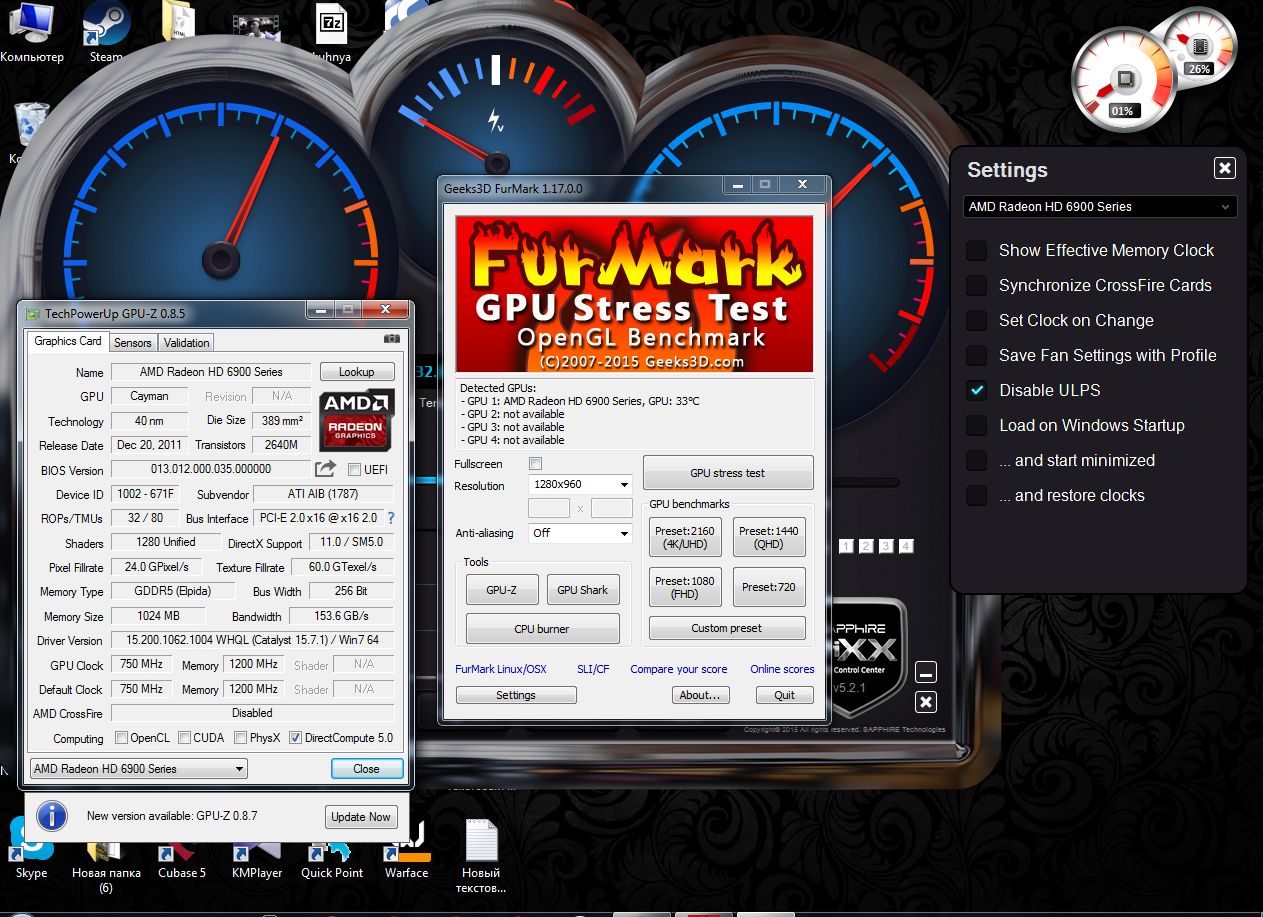Screen dimensions: 1263x917
Task: Click the Custom preset button
Action: point(727,628)
